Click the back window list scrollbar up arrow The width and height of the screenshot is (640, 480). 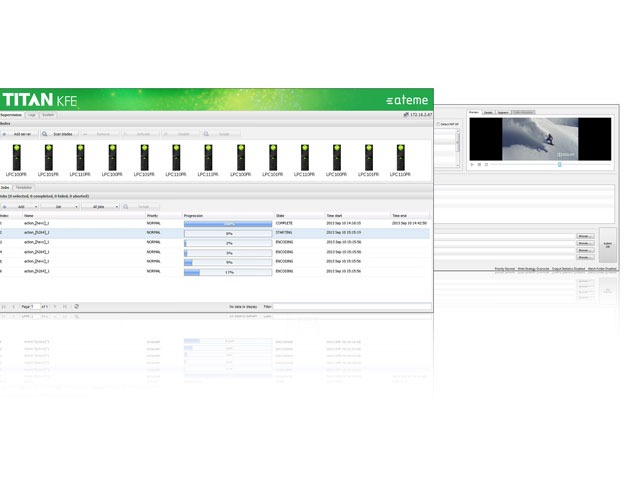pyautogui.click(x=458, y=131)
